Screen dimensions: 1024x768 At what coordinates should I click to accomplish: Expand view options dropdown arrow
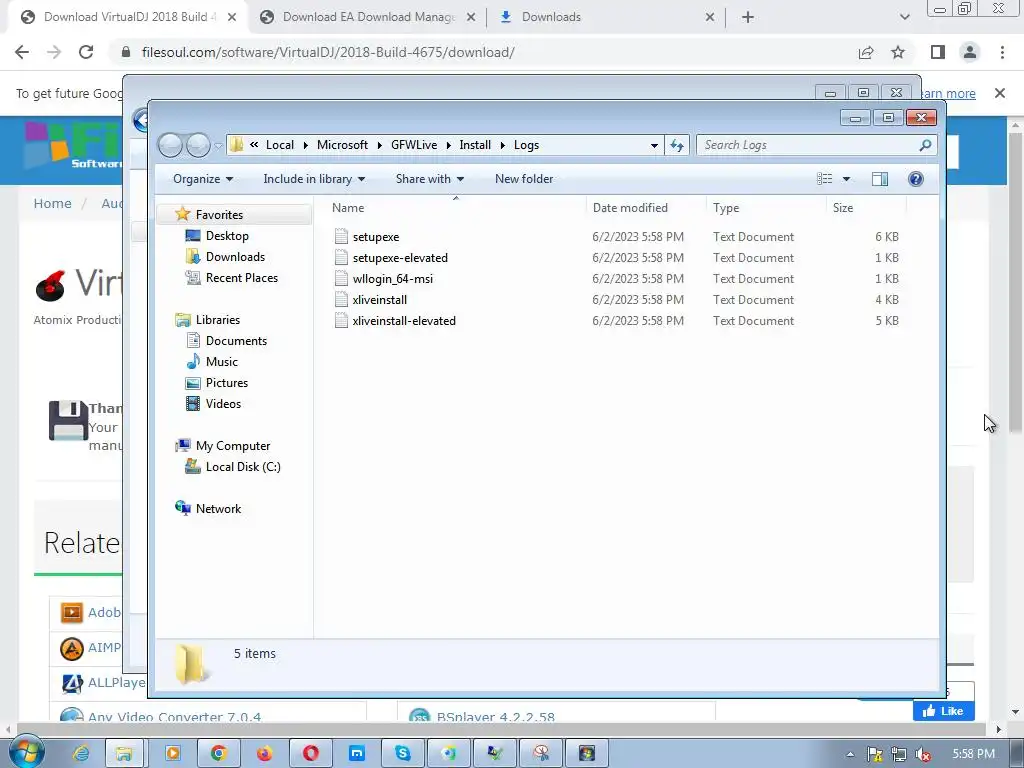pos(846,178)
